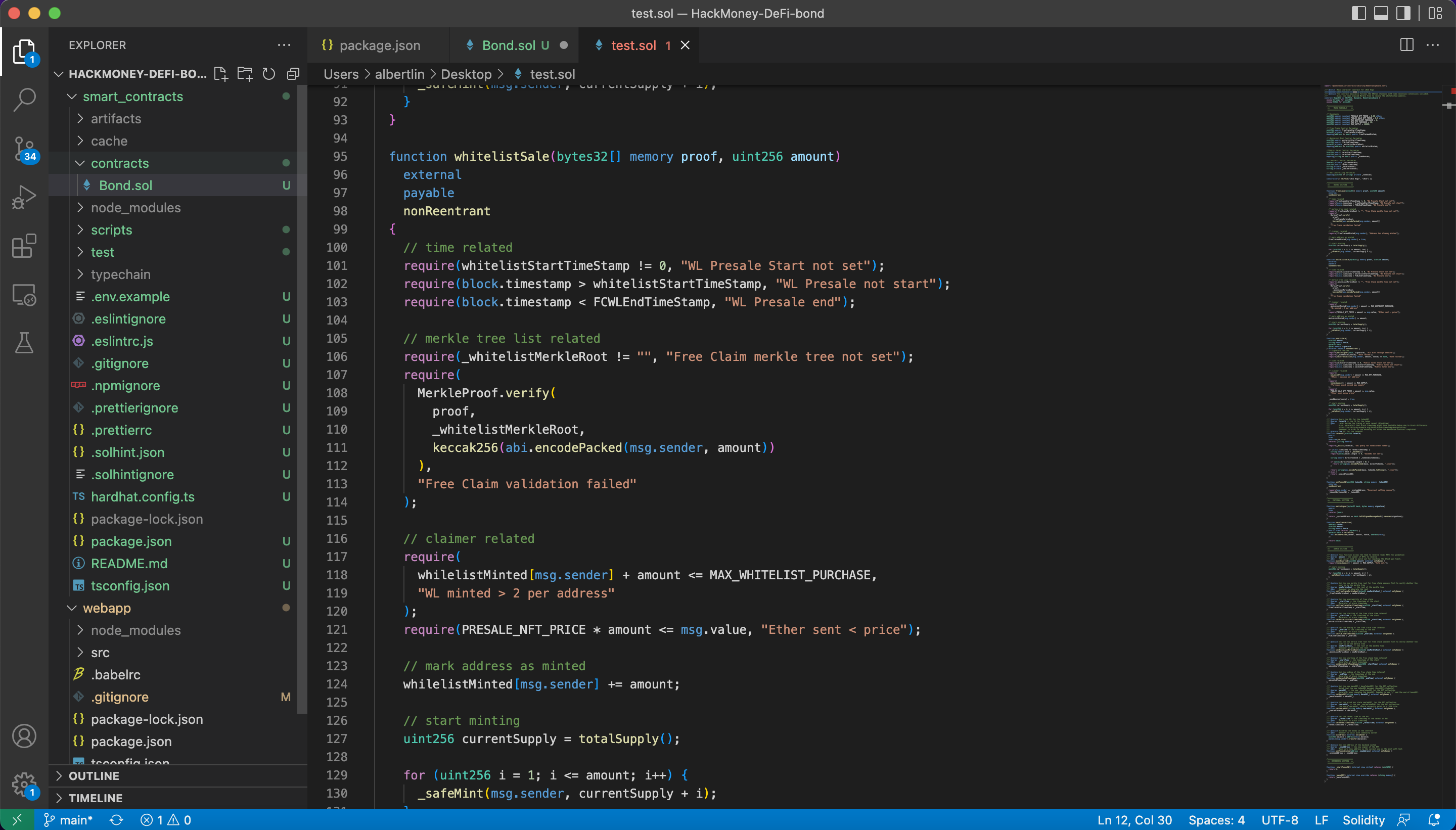This screenshot has width=1456, height=830.
Task: Open Remote Explorer icon in activity bar
Action: pos(24,295)
